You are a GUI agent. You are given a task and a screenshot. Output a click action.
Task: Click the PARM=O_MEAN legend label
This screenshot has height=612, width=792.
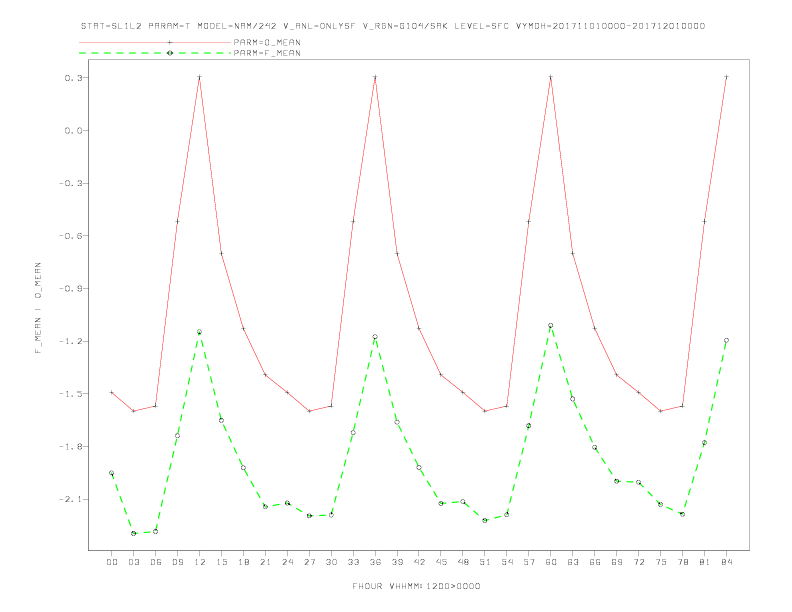point(267,42)
